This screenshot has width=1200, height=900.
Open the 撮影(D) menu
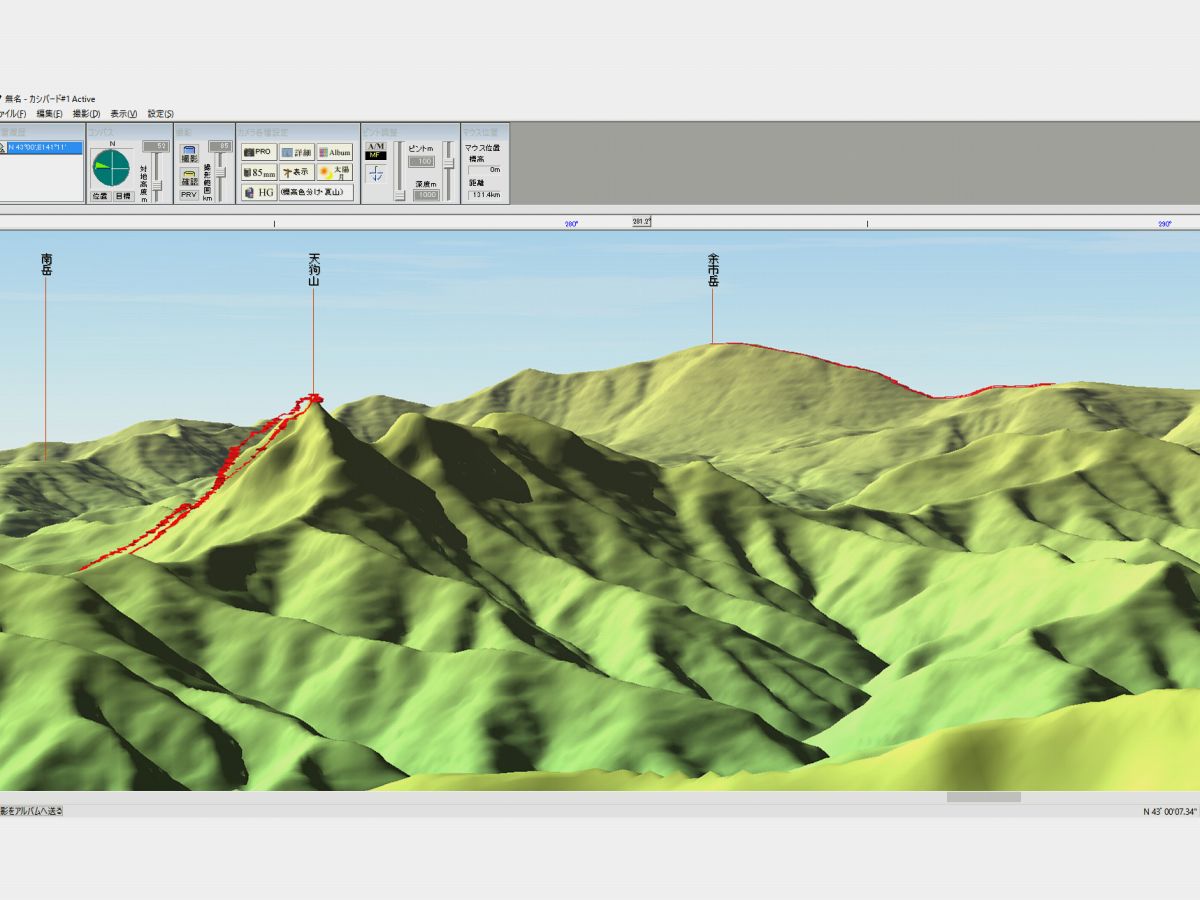pos(87,114)
